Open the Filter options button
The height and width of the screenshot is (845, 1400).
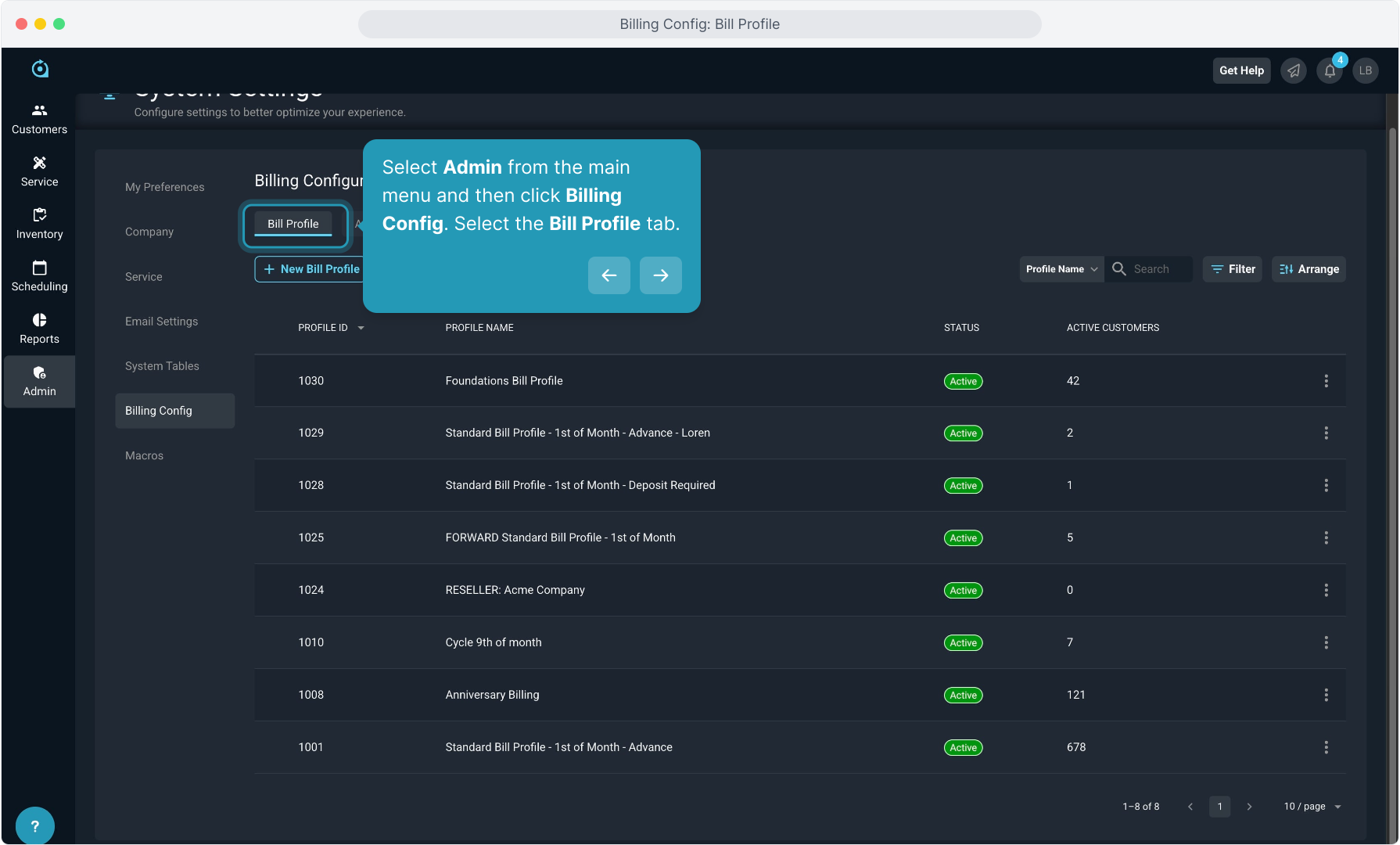pyautogui.click(x=1233, y=269)
